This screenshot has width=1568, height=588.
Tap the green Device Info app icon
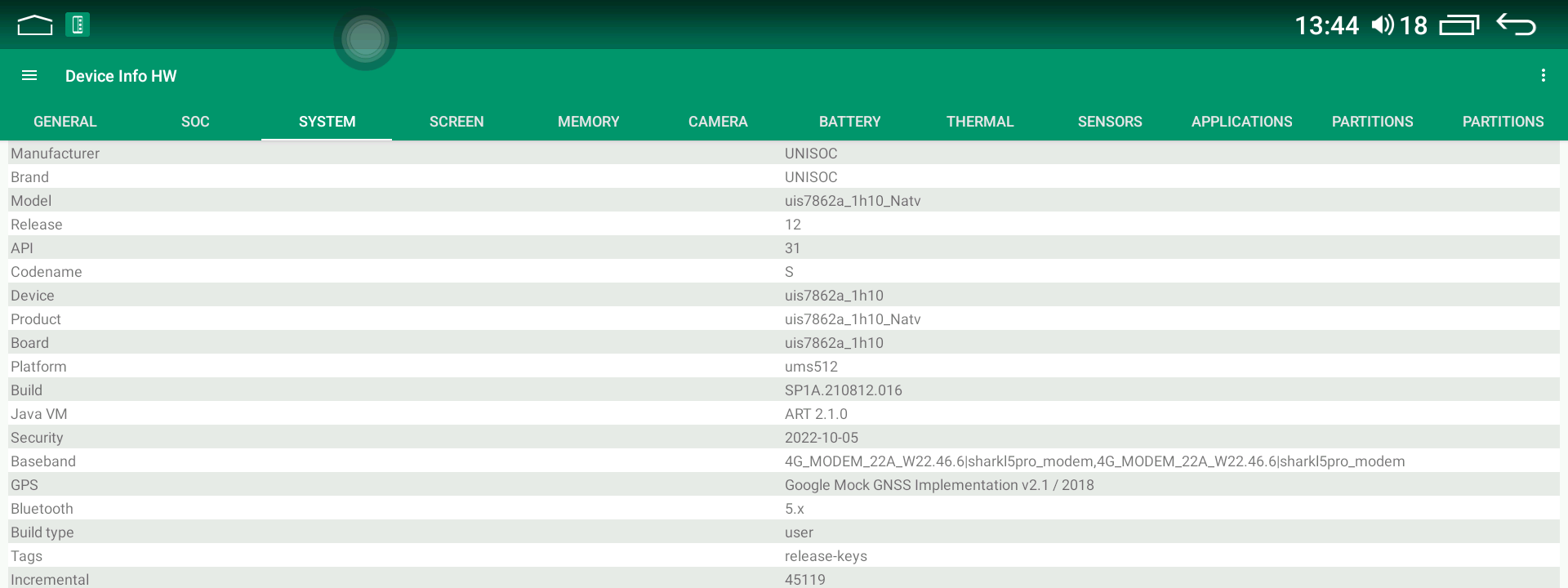coord(78,25)
